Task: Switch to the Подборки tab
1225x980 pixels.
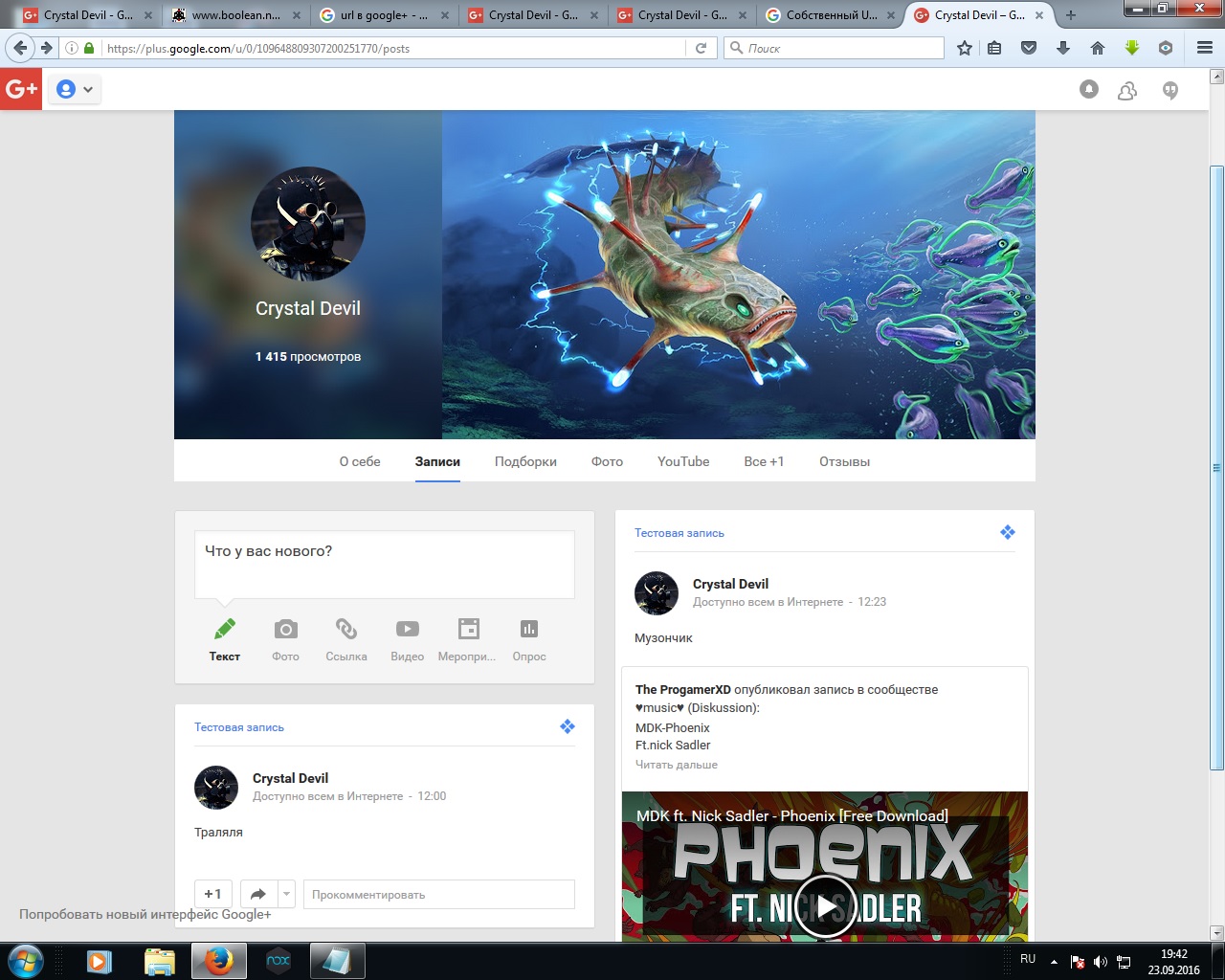Action: (x=525, y=461)
